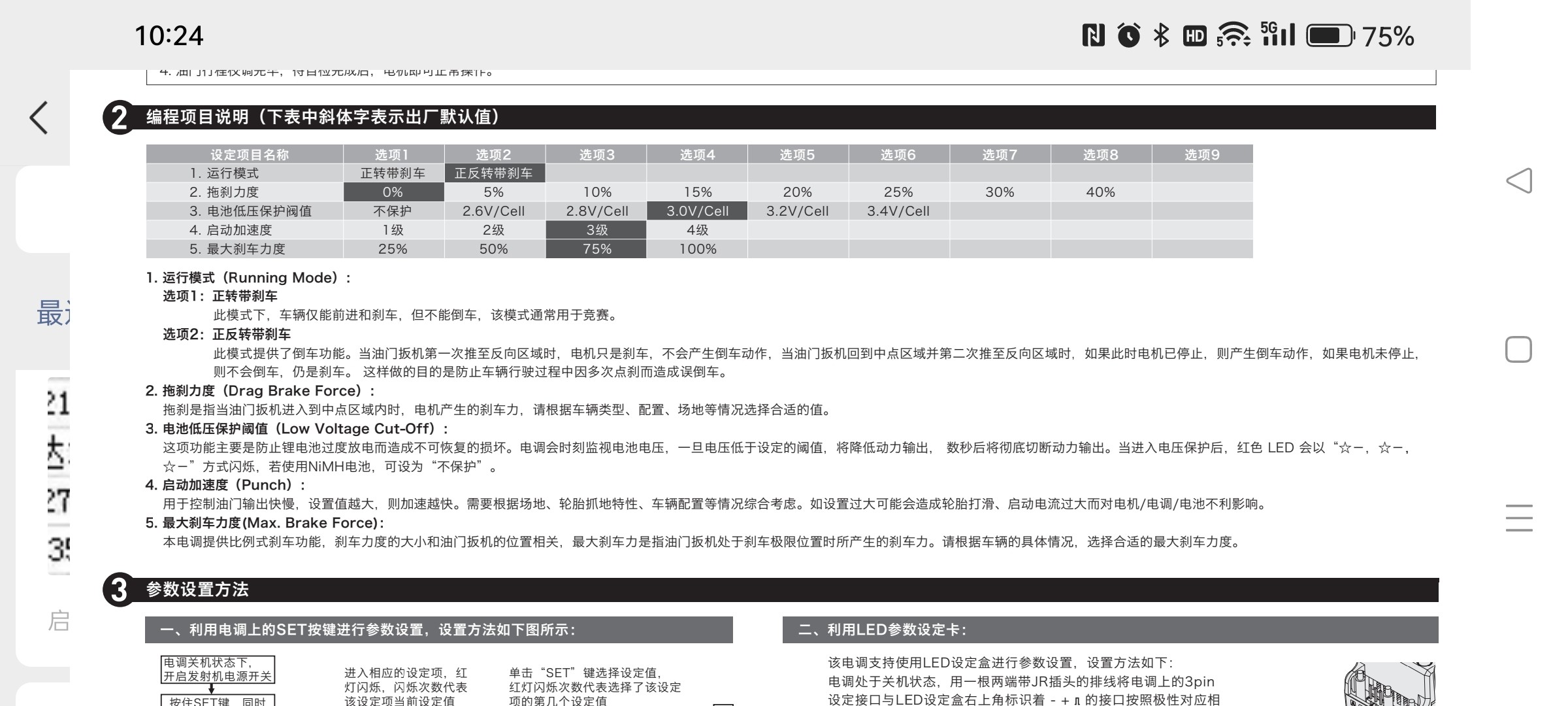This screenshot has height=706, width=1568.
Task: Tap column header 选项4
Action: 697,154
